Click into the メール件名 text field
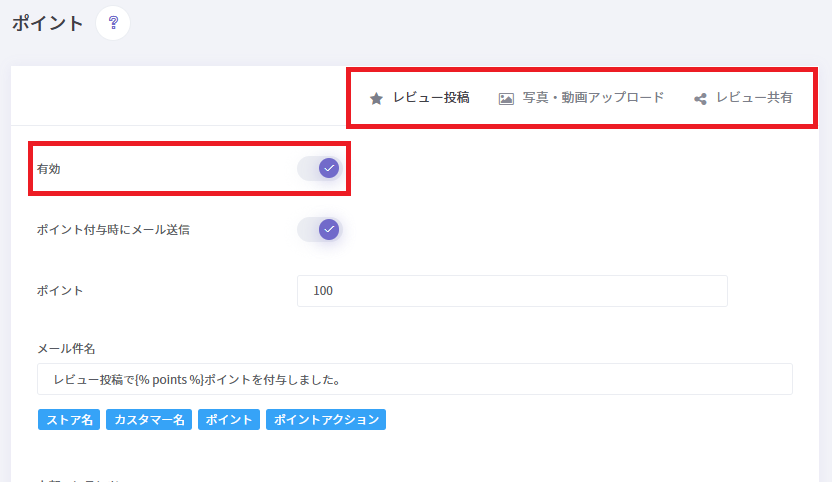 pyautogui.click(x=414, y=379)
